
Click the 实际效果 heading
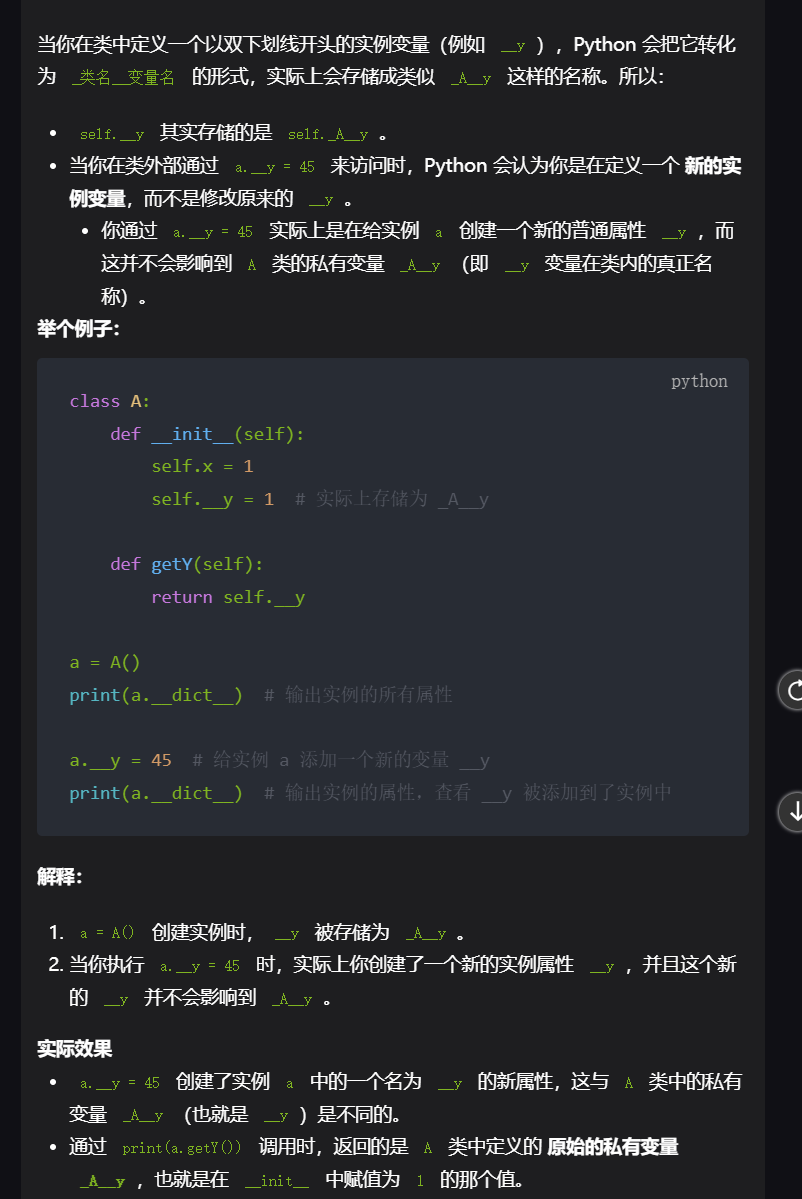[74, 1048]
